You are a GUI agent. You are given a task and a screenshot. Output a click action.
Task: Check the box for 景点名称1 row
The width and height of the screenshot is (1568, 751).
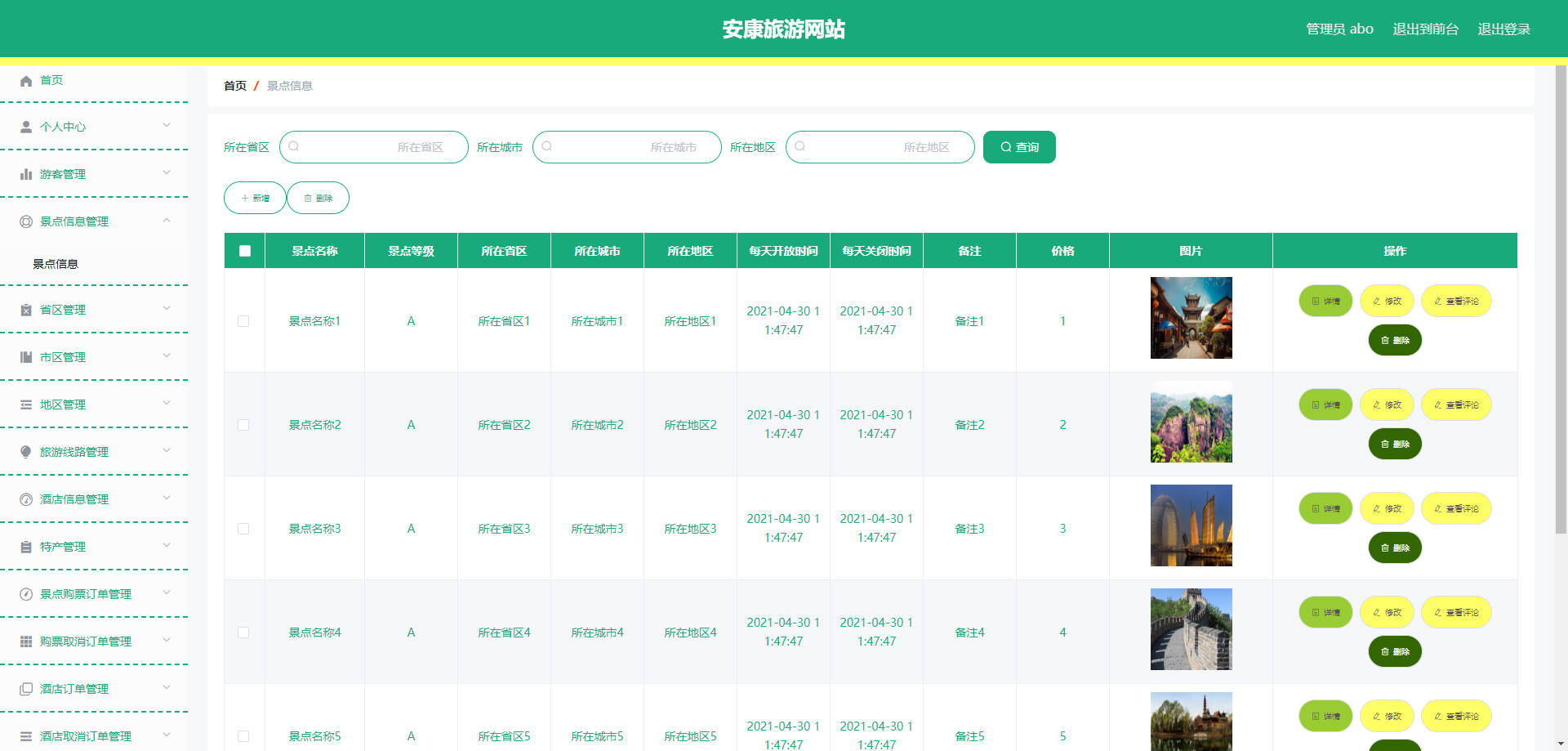243,321
